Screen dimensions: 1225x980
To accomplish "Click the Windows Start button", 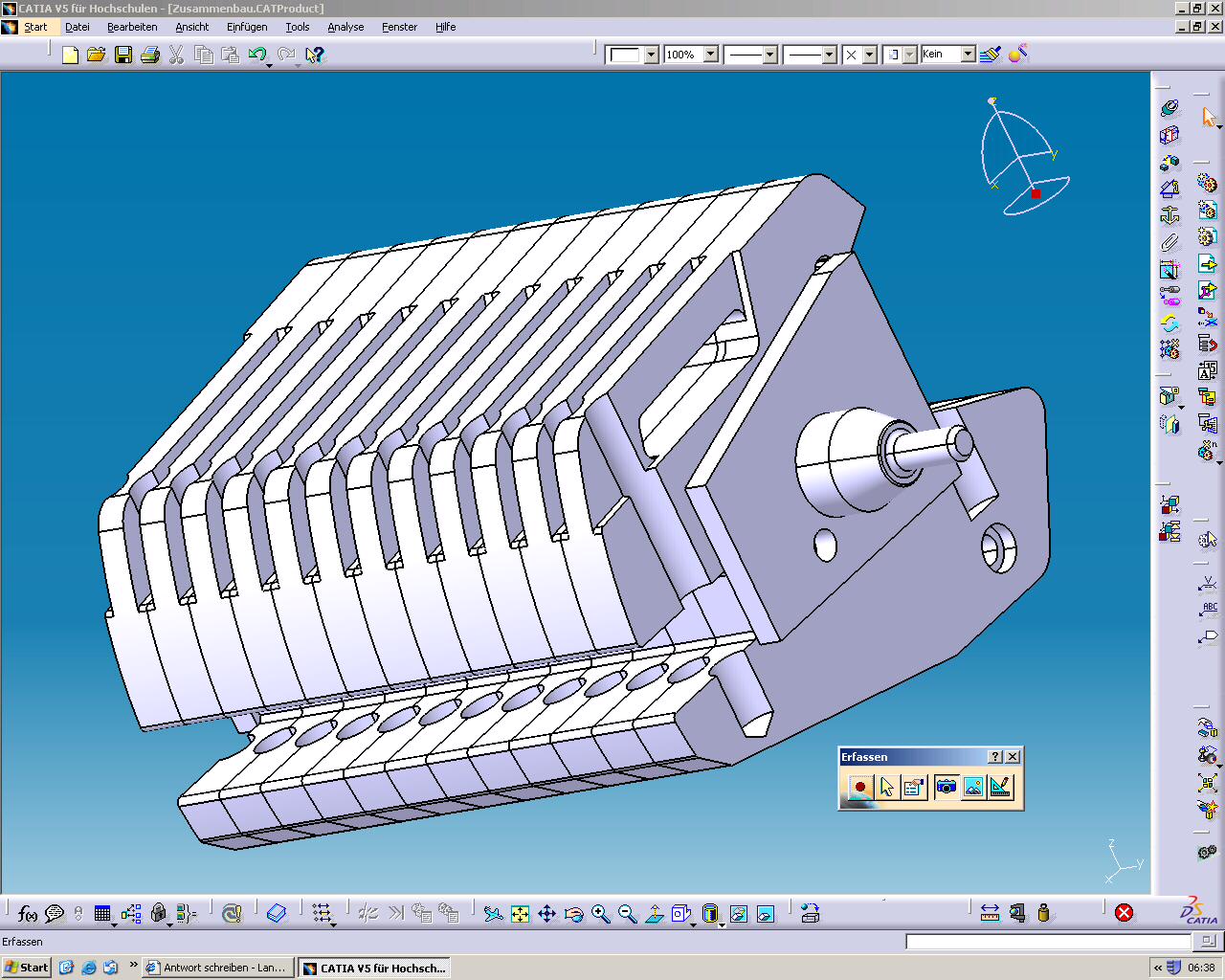I will (26, 968).
